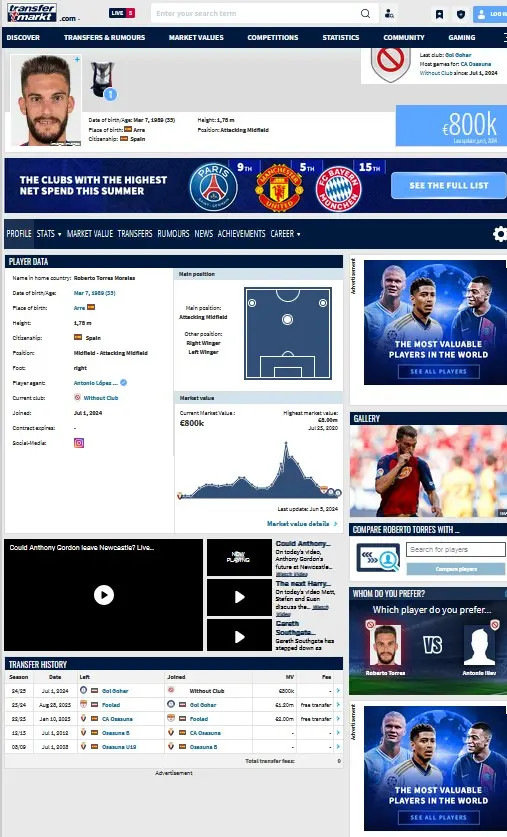Play the Gareth Southgate video thumbnail

point(239,636)
